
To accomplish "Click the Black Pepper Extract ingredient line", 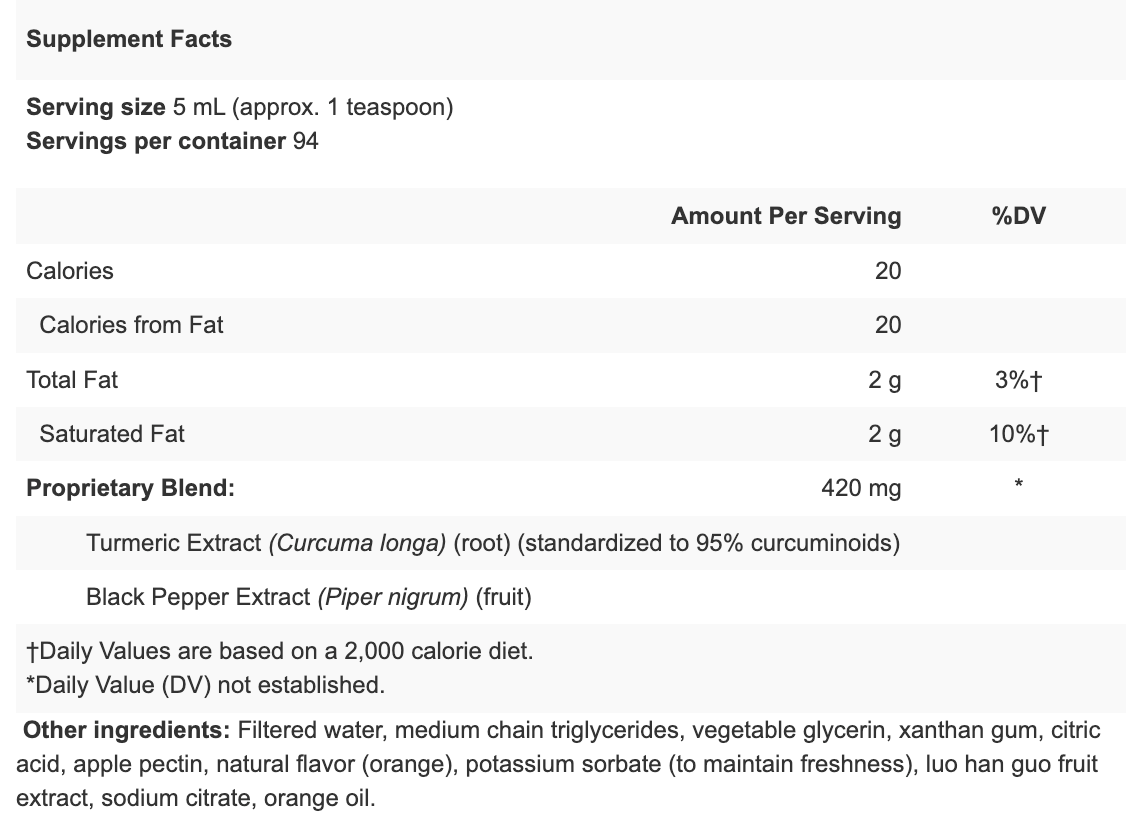I will [x=308, y=598].
